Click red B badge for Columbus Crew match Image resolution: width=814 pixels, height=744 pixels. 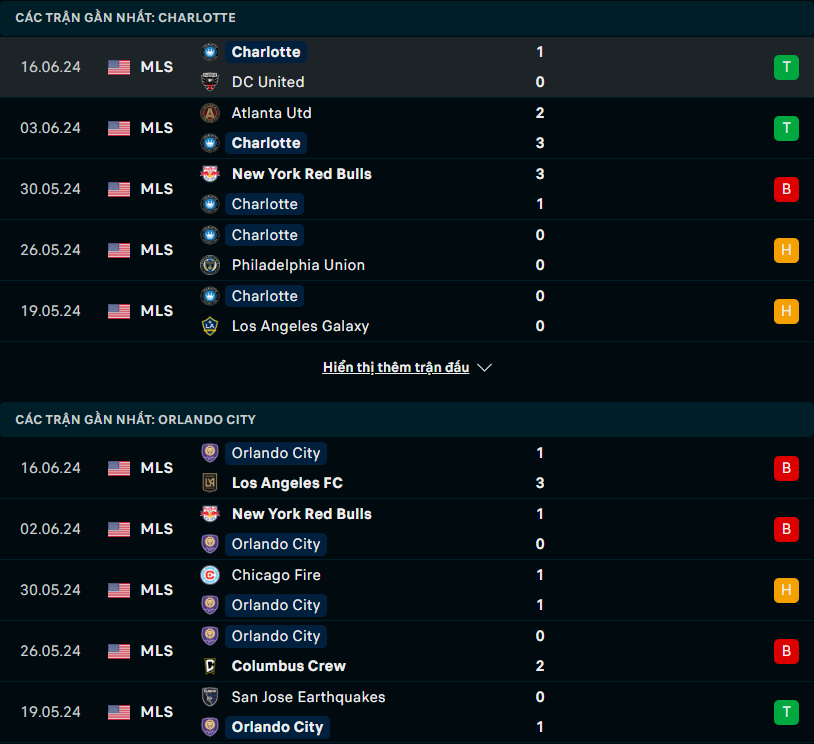point(786,651)
